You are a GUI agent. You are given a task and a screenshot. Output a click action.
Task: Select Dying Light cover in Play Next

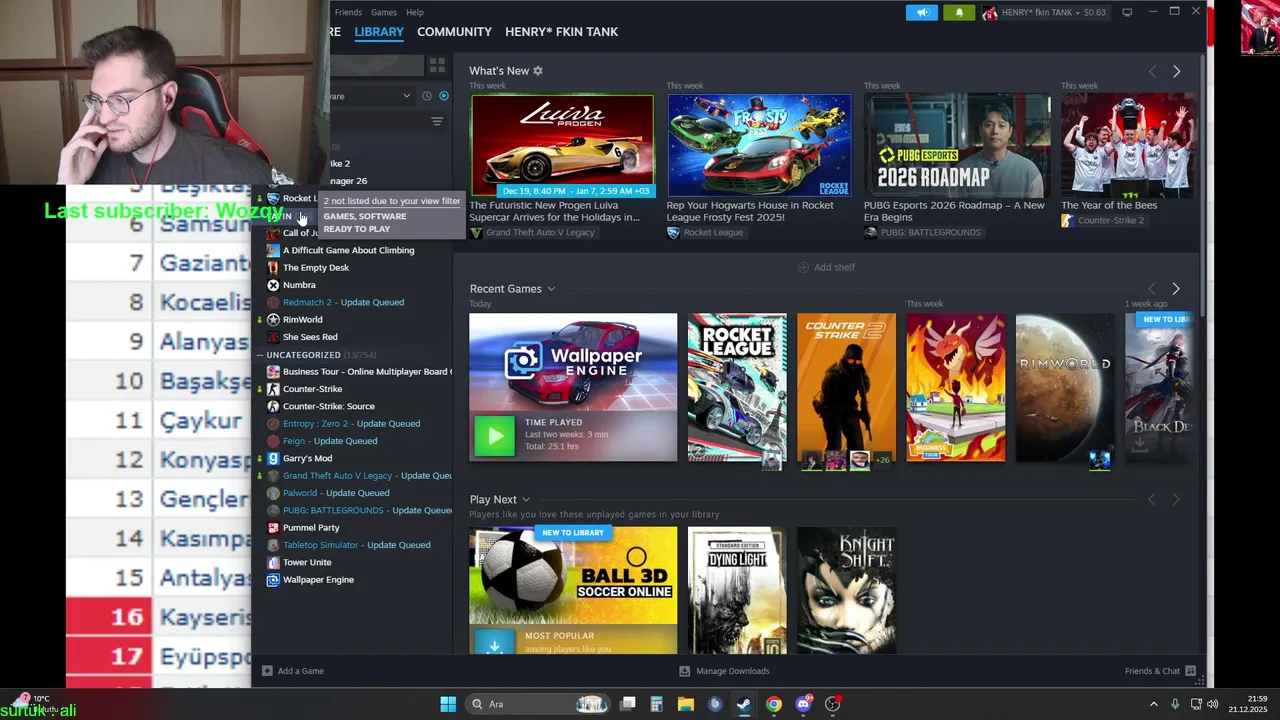pos(737,590)
